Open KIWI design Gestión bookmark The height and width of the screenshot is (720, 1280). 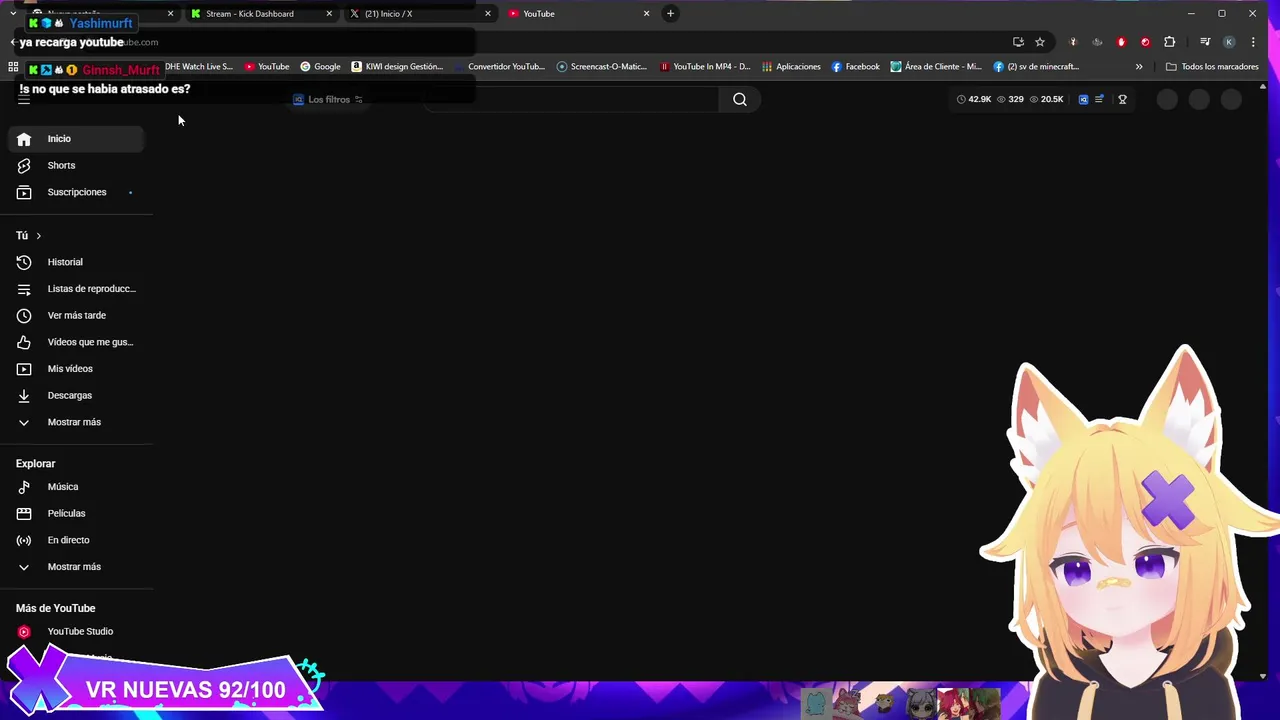coord(397,67)
